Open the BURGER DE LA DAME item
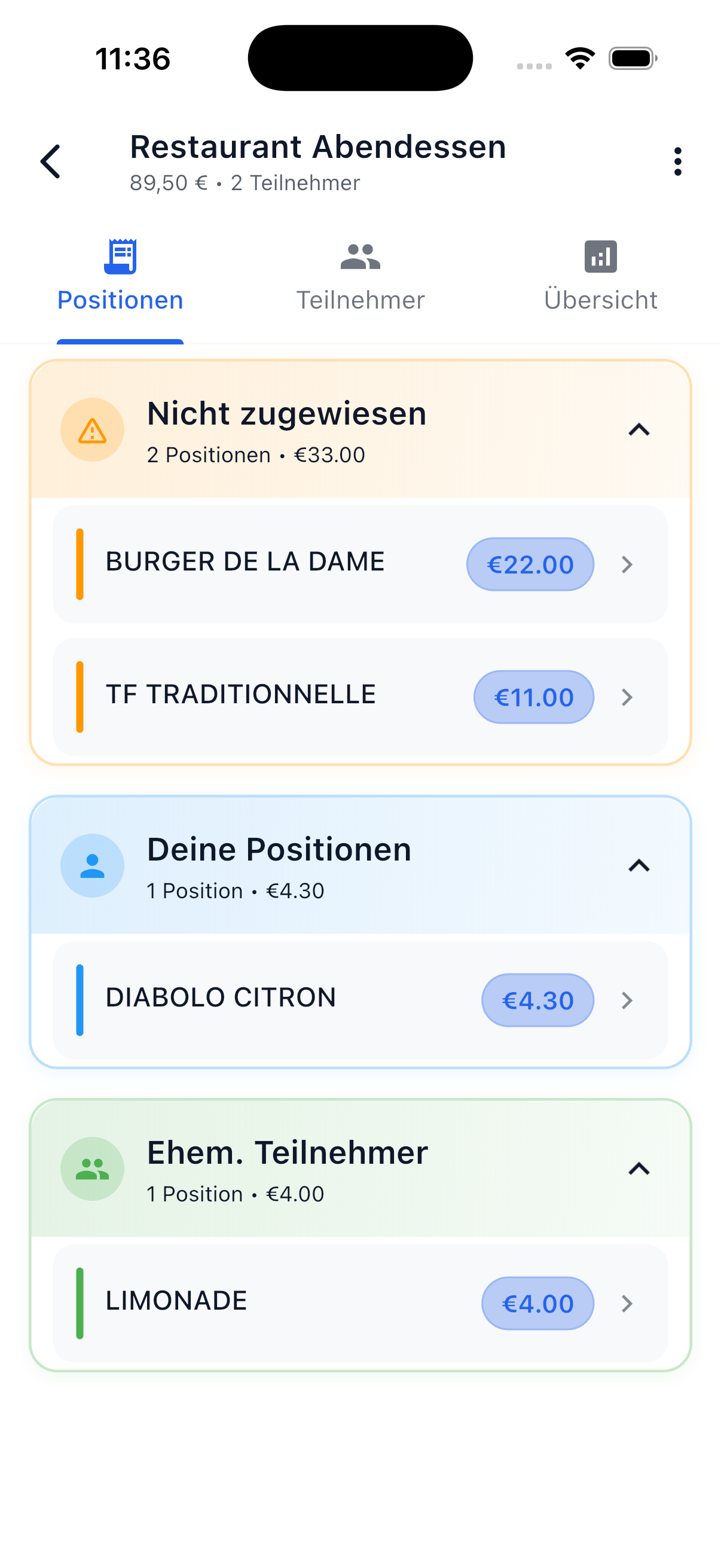Viewport: 721px width, 1568px height. click(x=245, y=562)
